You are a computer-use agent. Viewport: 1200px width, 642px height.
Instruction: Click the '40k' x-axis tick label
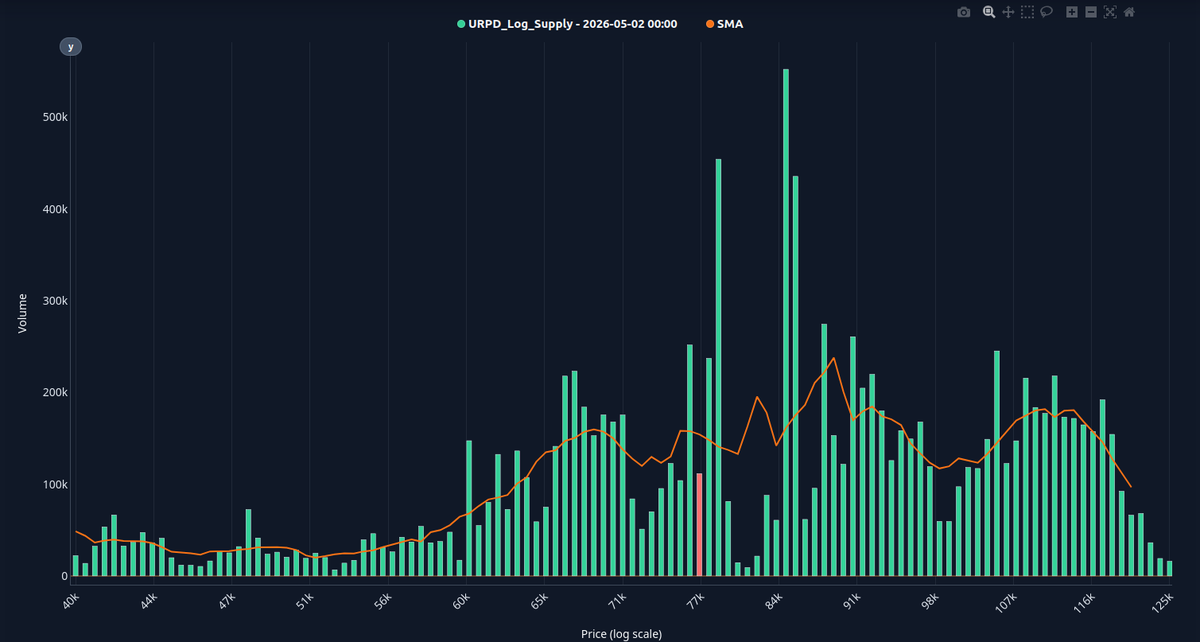69,602
